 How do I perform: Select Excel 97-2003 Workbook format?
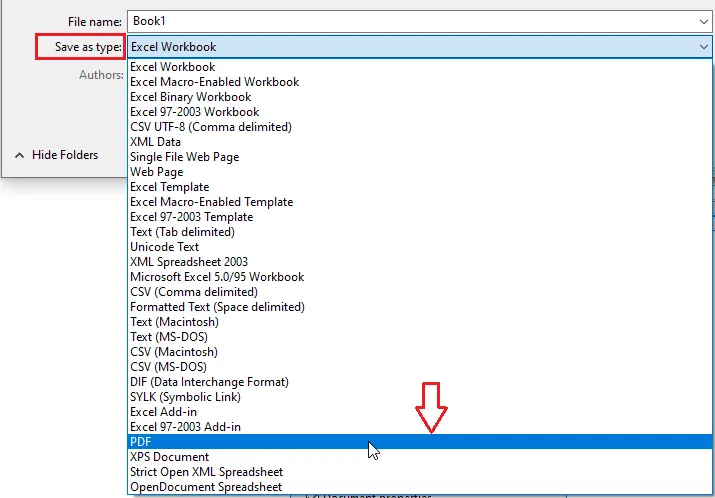point(420,112)
